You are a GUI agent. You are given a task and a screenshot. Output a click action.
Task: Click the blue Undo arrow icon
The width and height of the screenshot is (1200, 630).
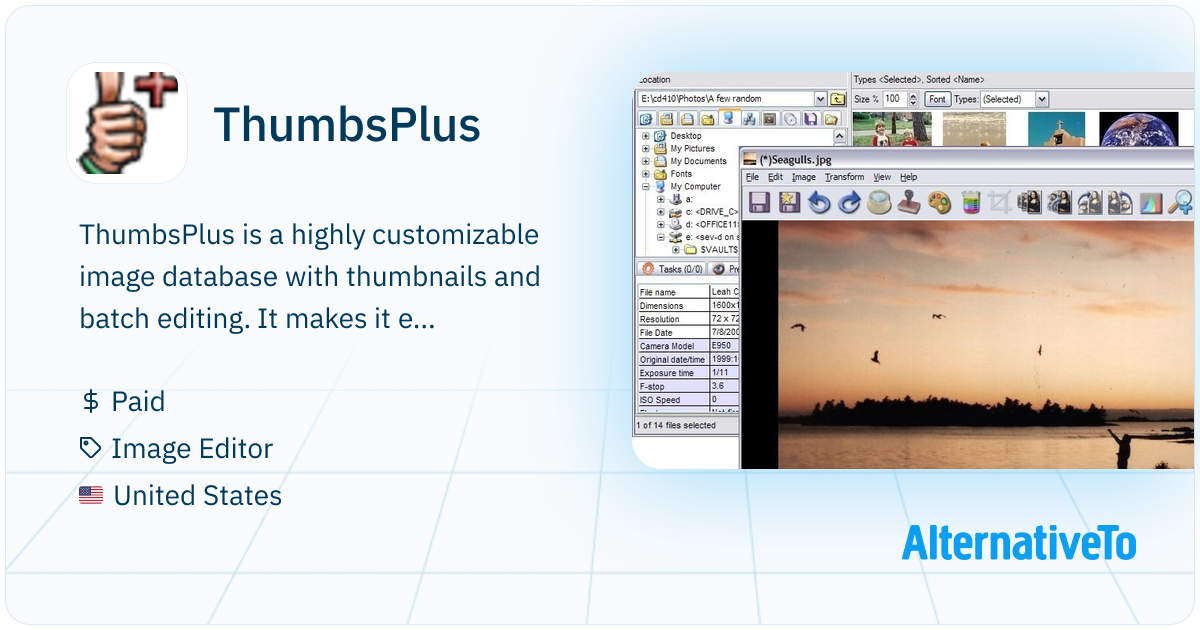(x=819, y=202)
